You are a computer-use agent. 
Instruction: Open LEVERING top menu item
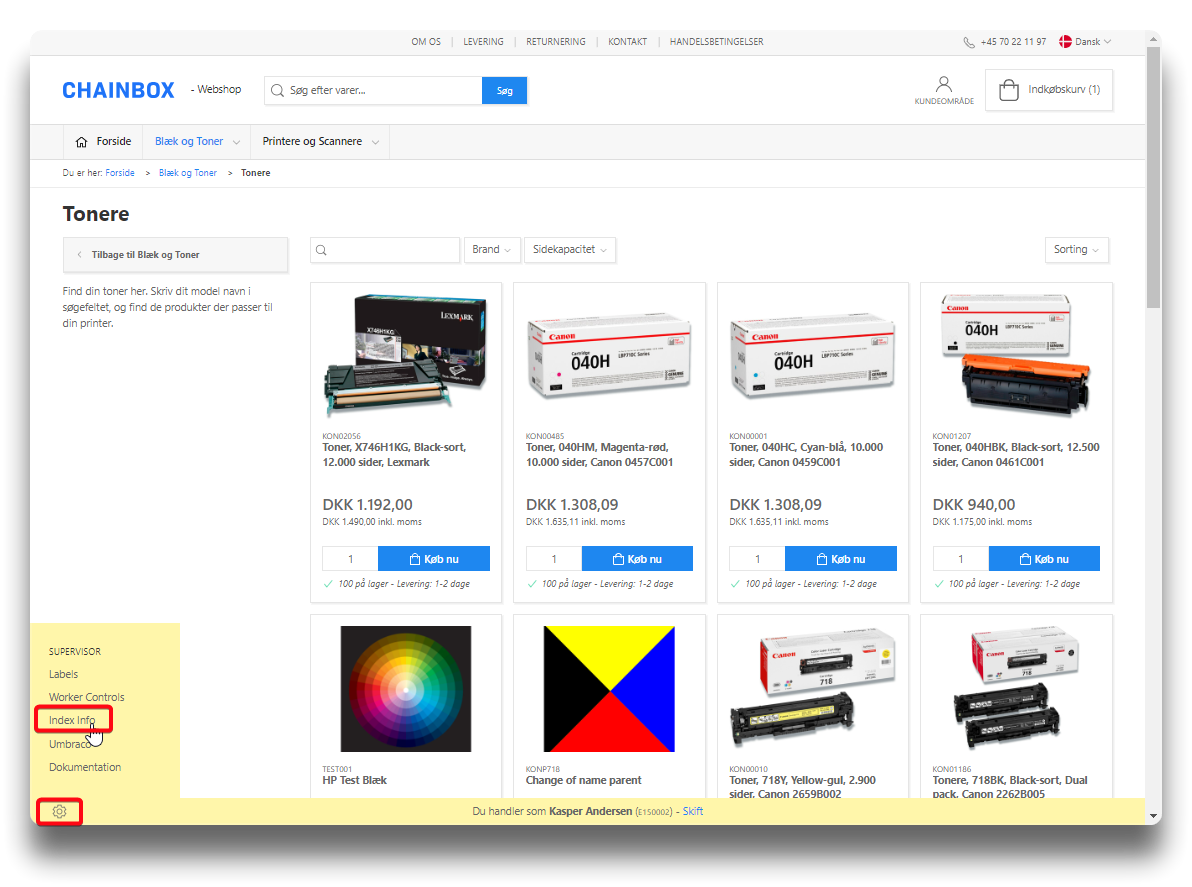click(x=483, y=42)
